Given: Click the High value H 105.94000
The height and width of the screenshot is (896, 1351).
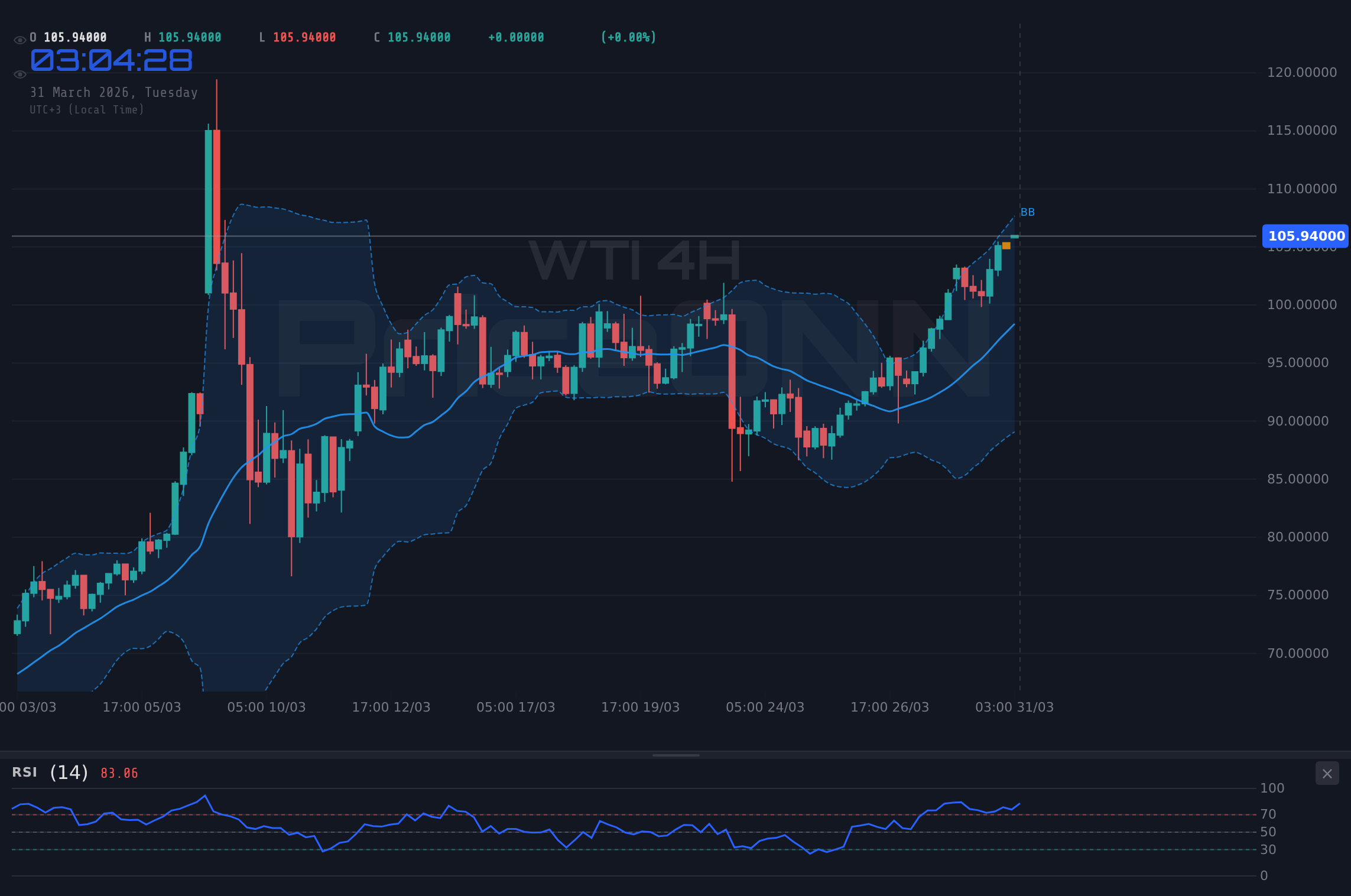Looking at the screenshot, I should click(x=183, y=37).
